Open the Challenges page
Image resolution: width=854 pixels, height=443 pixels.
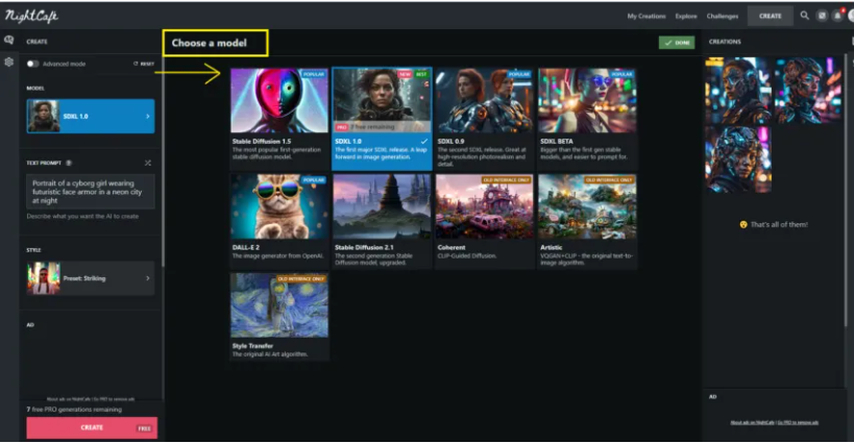[722, 16]
